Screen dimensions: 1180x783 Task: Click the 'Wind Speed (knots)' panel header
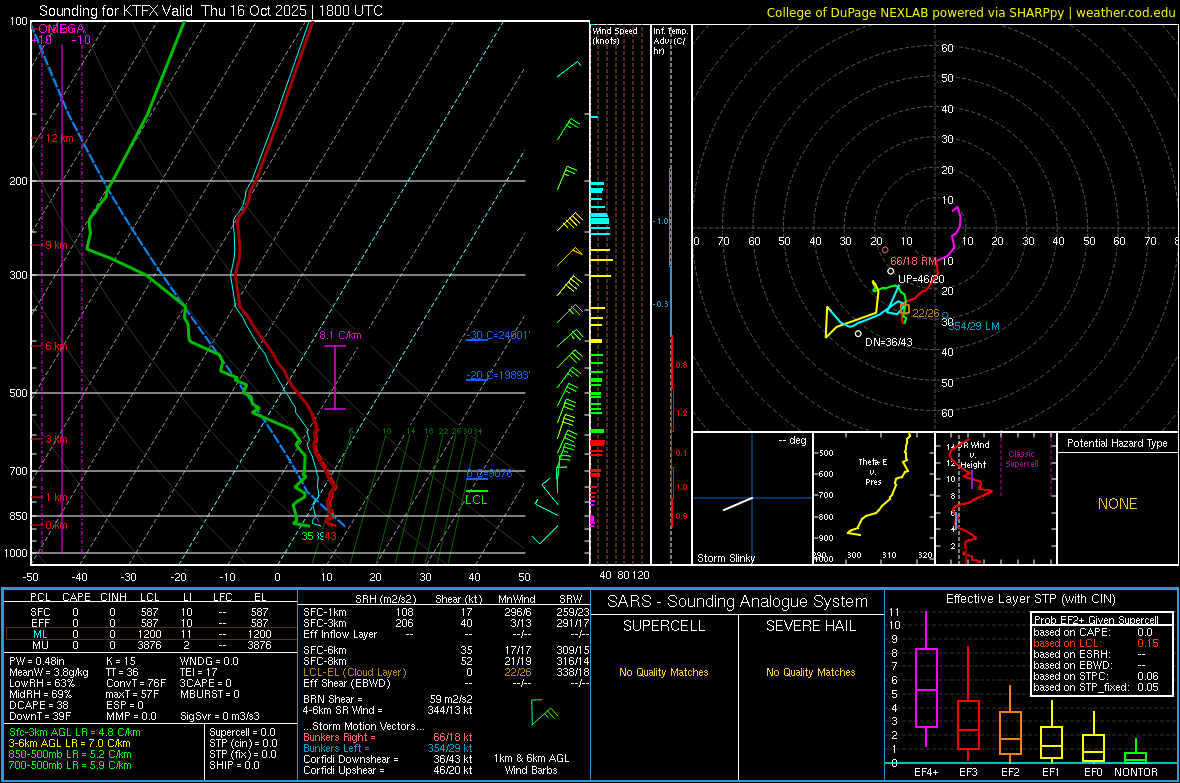pos(614,35)
